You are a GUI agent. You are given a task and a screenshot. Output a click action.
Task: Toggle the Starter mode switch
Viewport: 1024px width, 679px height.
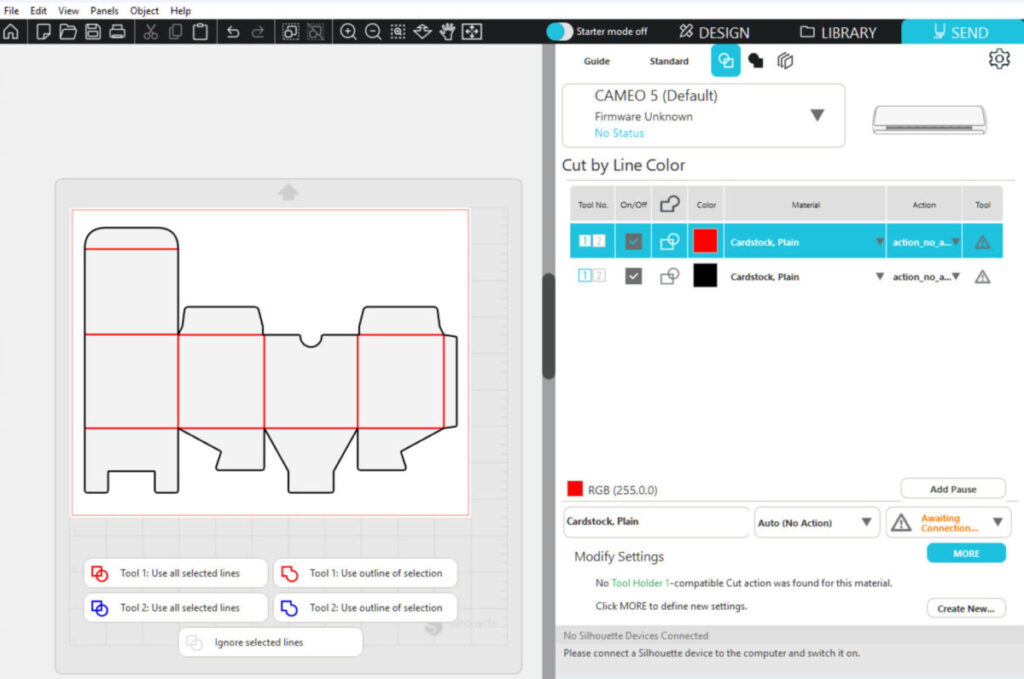(560, 32)
